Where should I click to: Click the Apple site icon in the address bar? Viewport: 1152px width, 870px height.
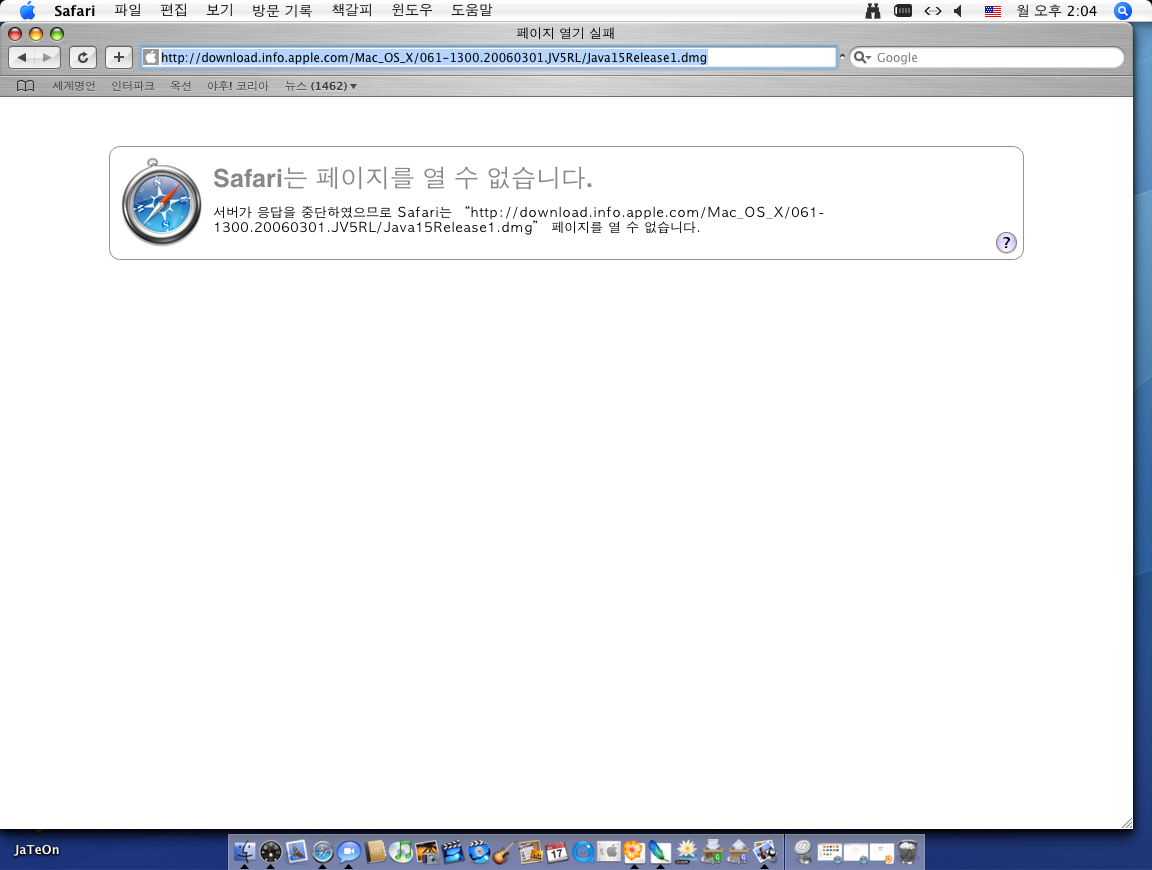151,57
